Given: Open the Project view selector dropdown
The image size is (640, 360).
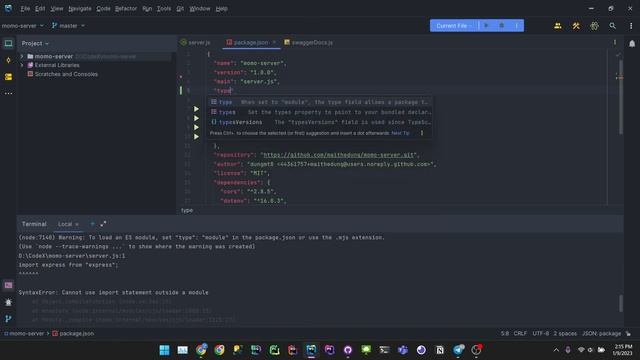Looking at the screenshot, I should click(35, 43).
